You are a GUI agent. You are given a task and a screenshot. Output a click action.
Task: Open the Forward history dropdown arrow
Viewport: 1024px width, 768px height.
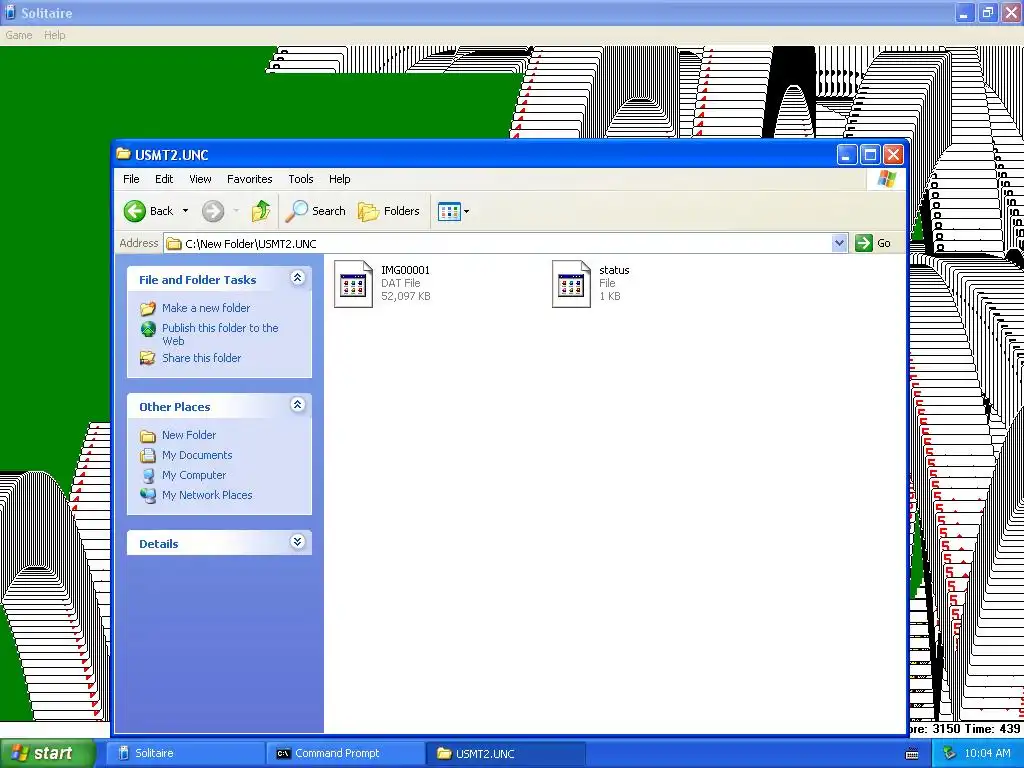[236, 211]
